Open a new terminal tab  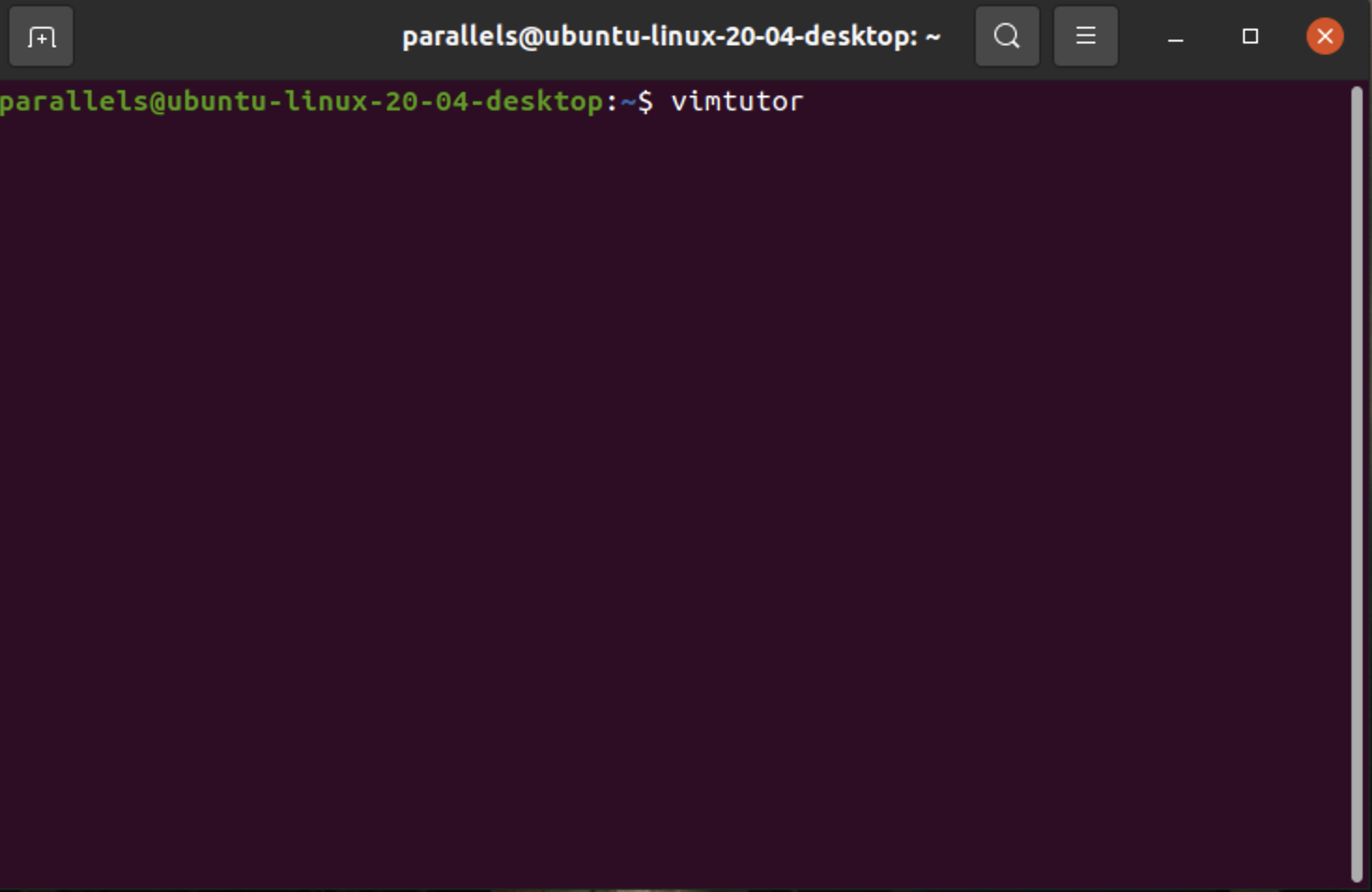[41, 37]
